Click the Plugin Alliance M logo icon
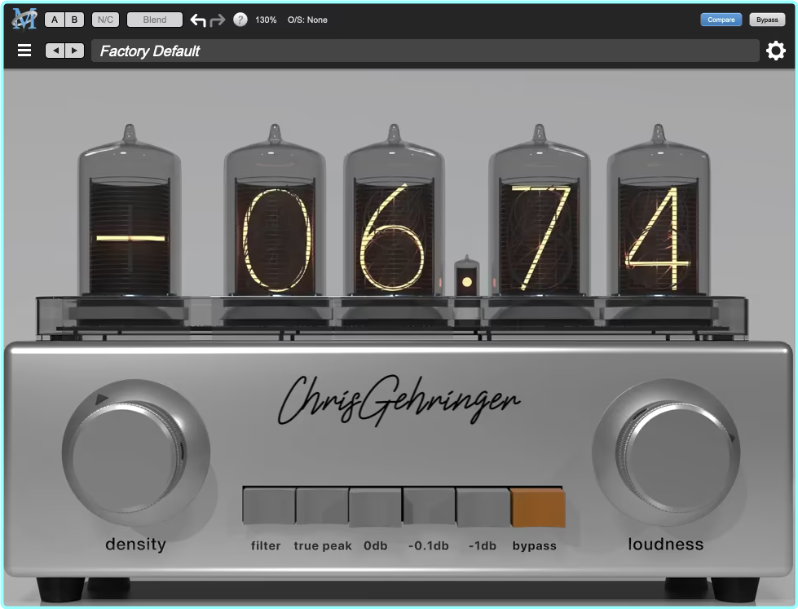 coord(24,19)
